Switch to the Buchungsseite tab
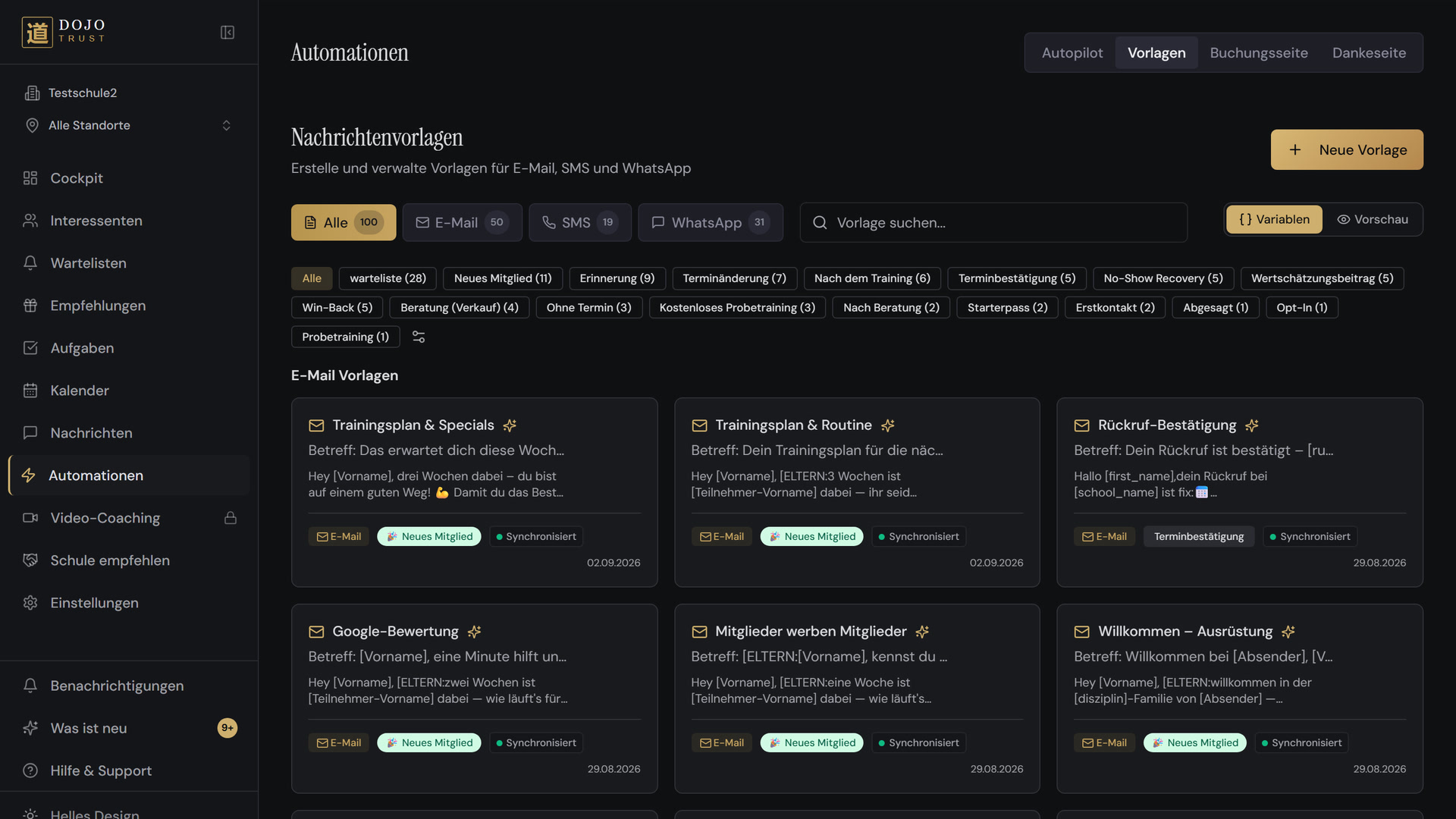Viewport: 1456px width, 819px height. (x=1259, y=52)
